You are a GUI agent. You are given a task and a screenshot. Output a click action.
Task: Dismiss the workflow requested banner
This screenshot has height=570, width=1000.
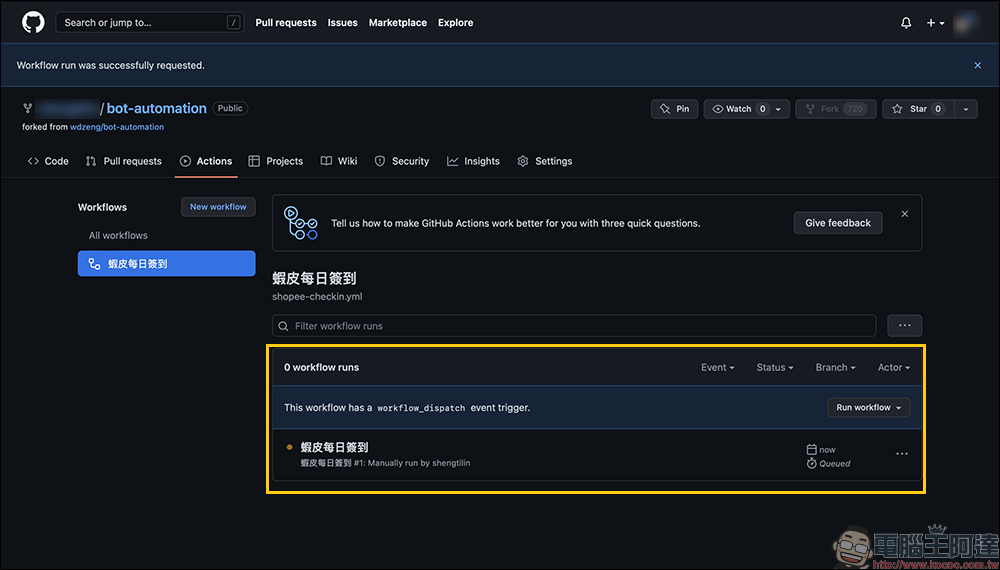(977, 65)
